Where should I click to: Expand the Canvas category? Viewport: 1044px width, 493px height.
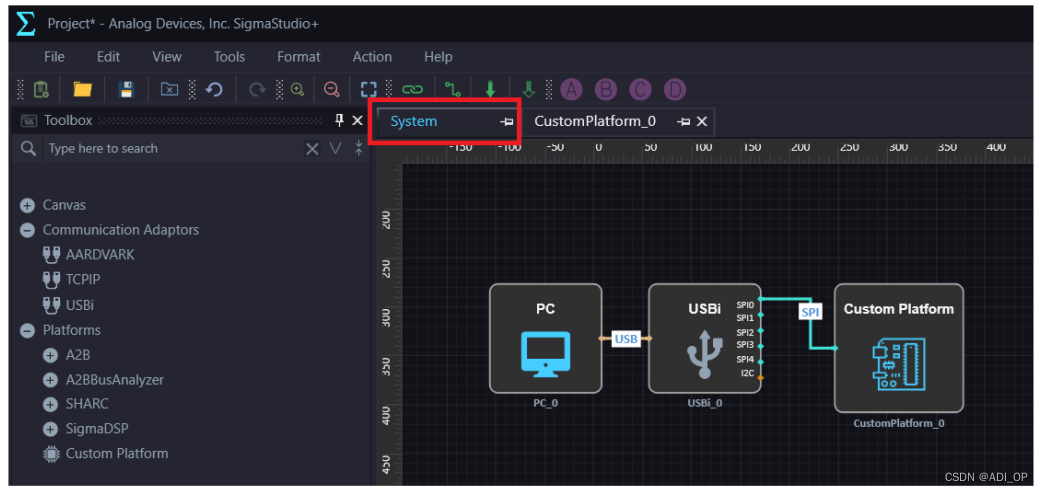27,205
